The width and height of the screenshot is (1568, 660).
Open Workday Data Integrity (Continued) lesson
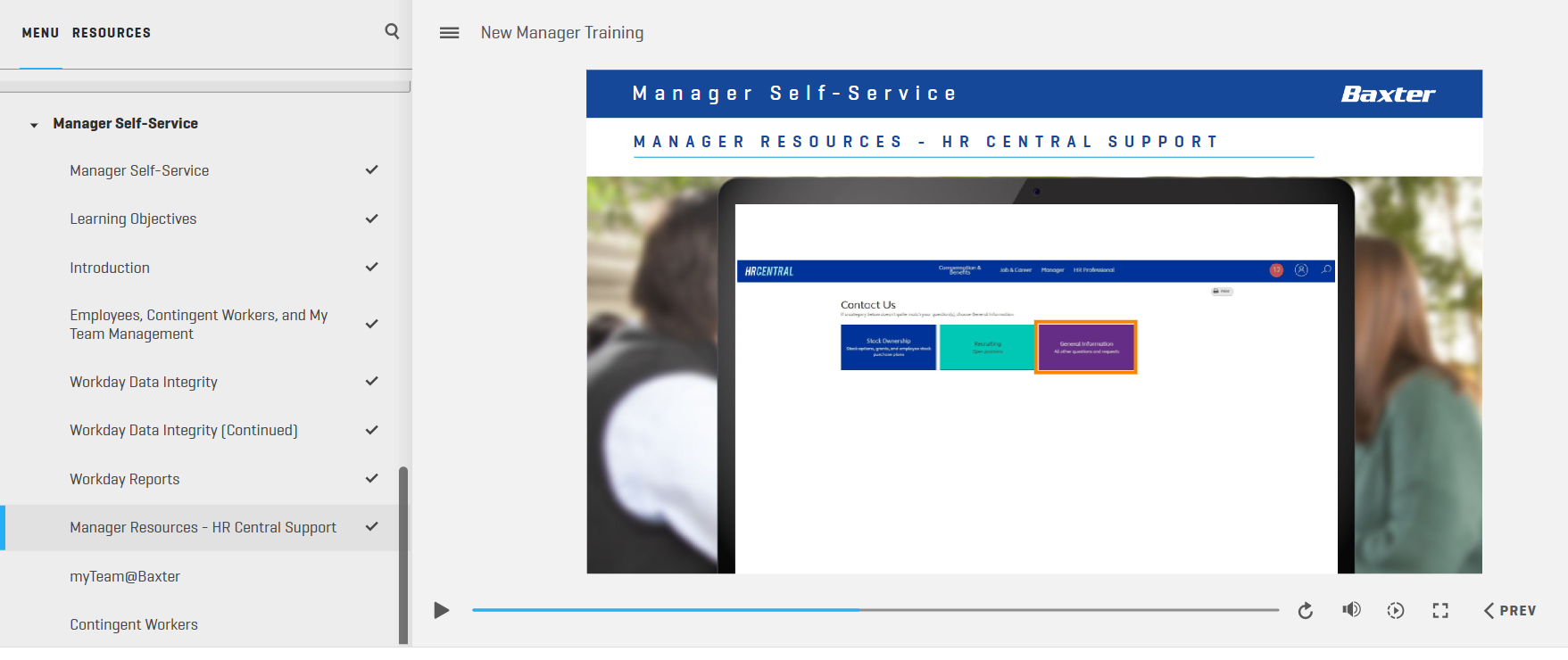tap(204, 430)
